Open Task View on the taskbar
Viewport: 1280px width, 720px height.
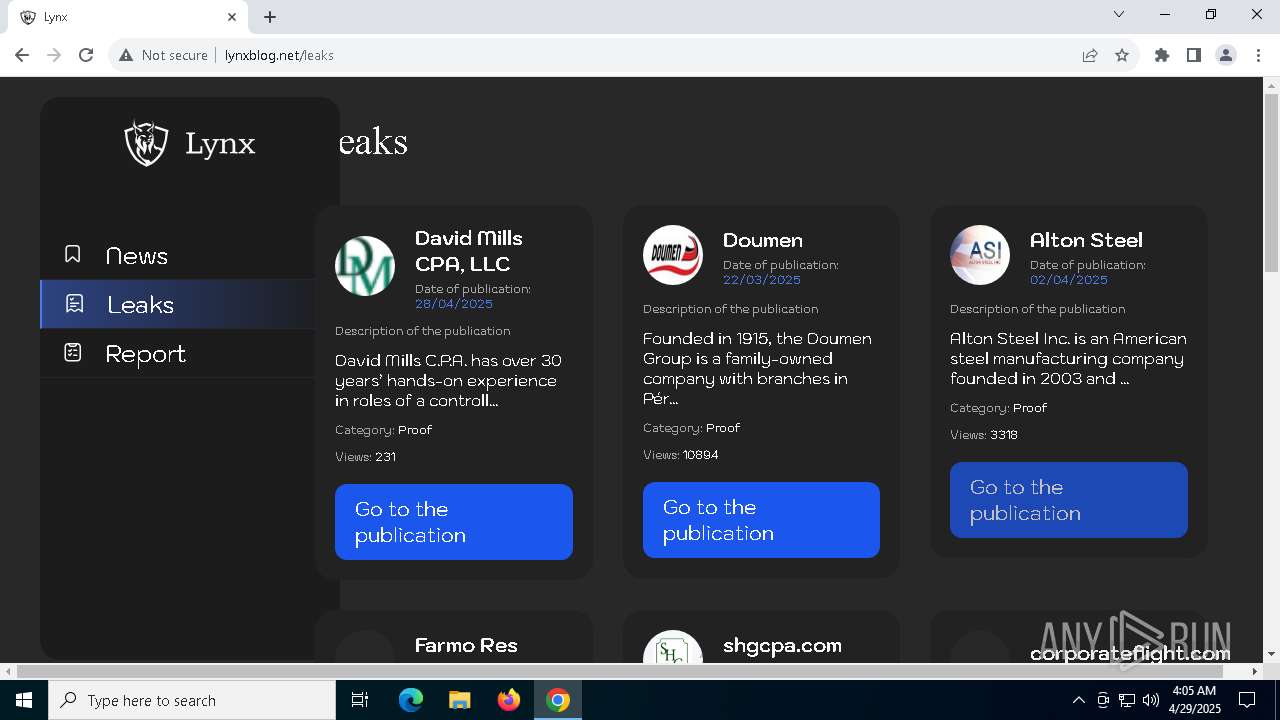360,700
